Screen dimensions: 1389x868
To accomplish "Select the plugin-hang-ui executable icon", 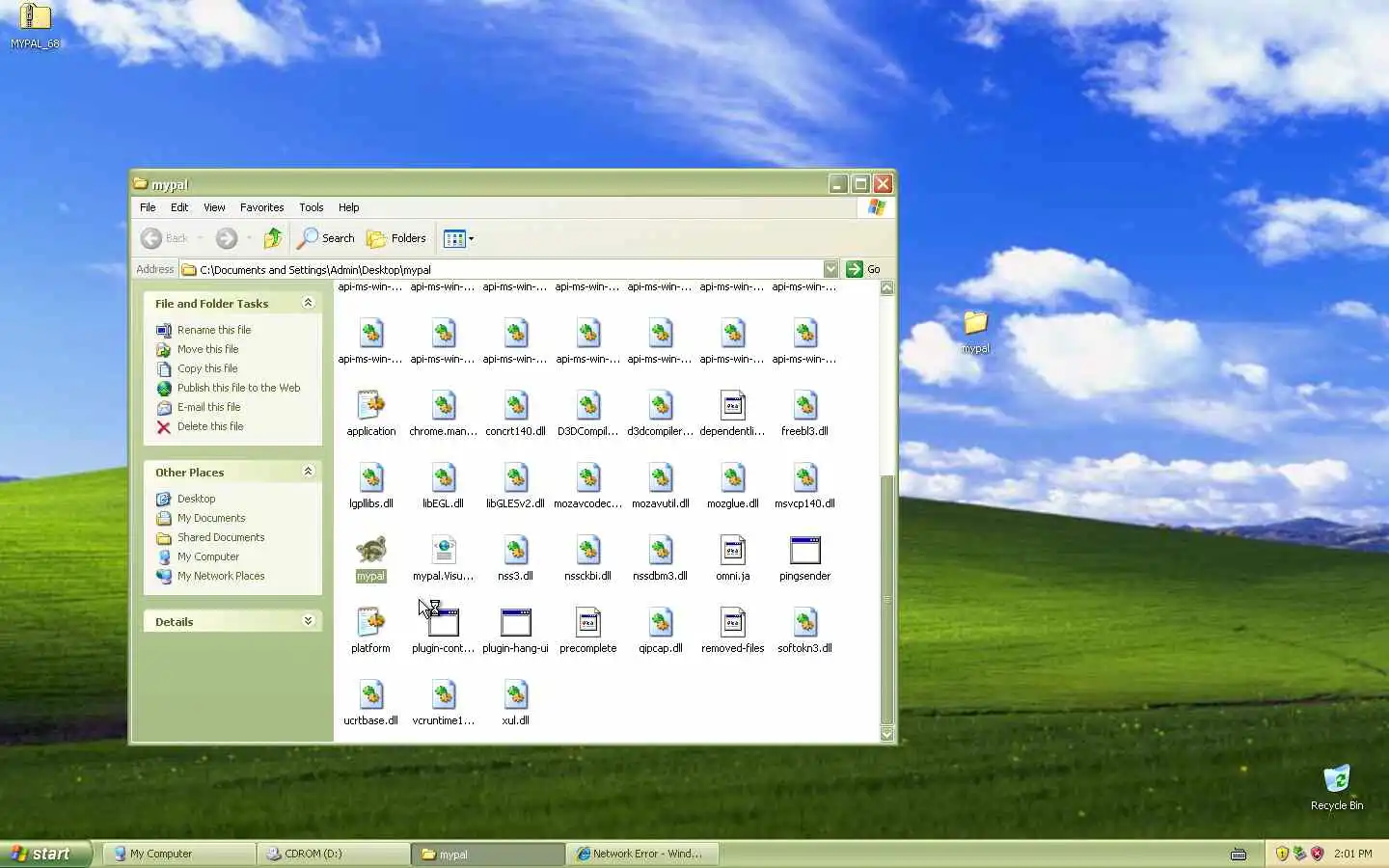I will click(515, 623).
